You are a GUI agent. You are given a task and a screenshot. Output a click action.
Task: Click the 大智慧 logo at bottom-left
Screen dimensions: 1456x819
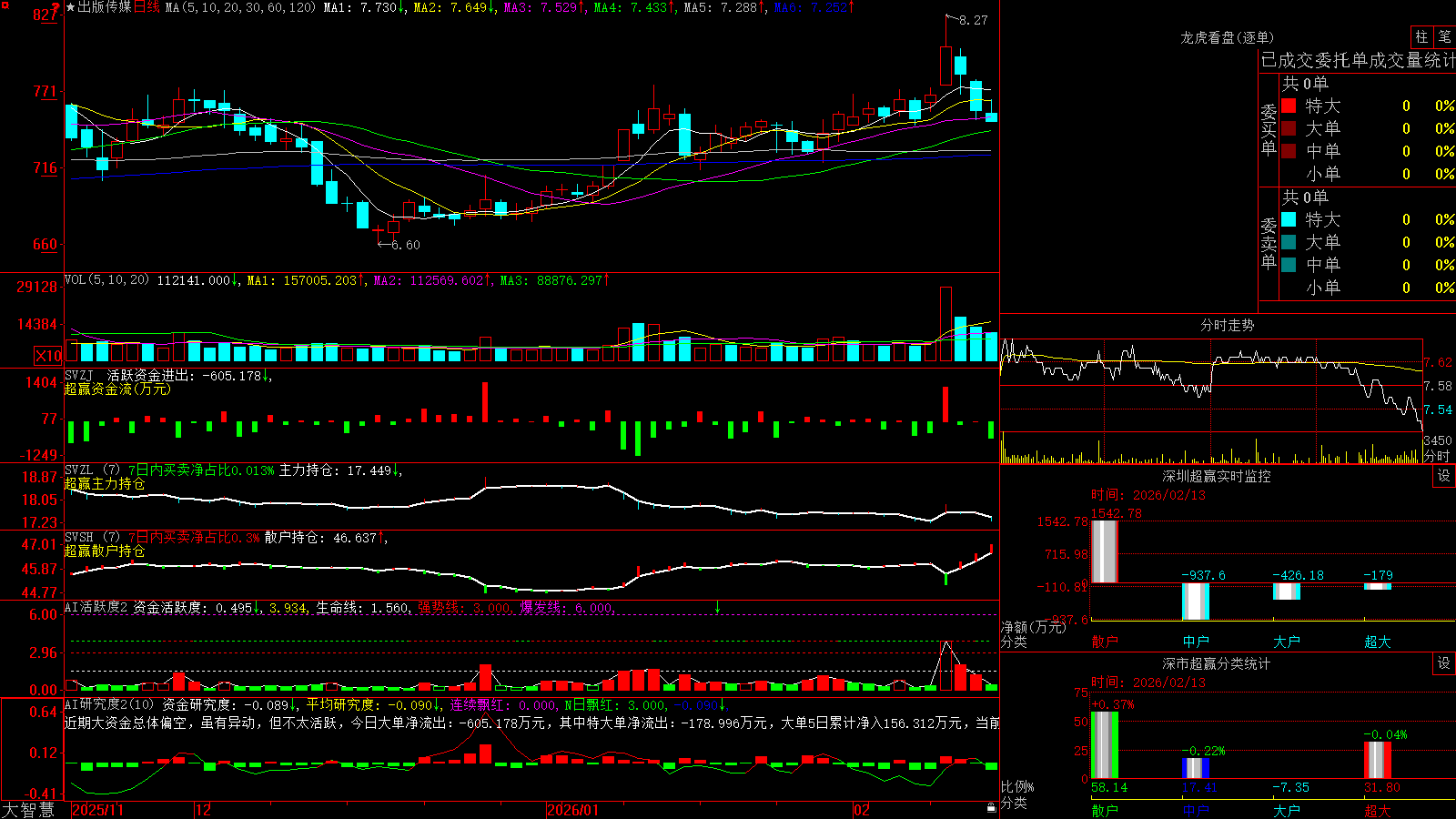coord(28,809)
